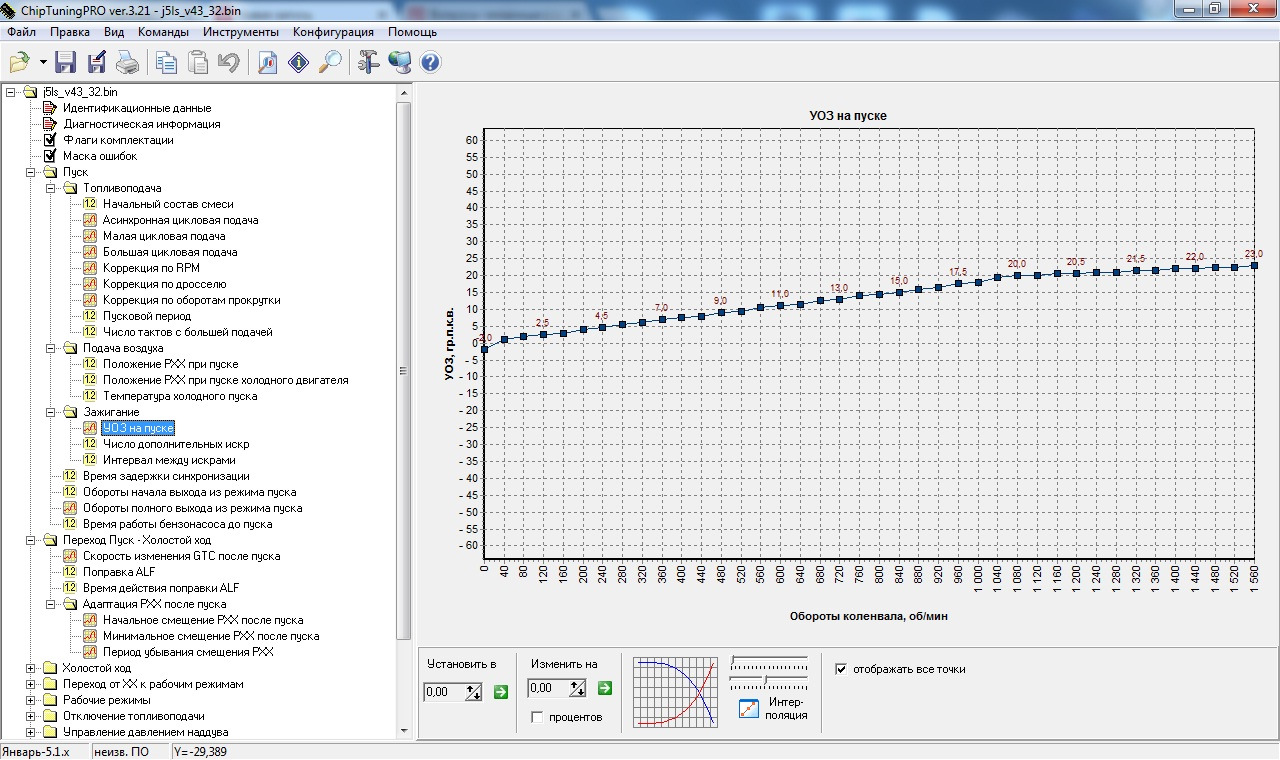
Task: Click the Undo arrow icon
Action: click(228, 62)
